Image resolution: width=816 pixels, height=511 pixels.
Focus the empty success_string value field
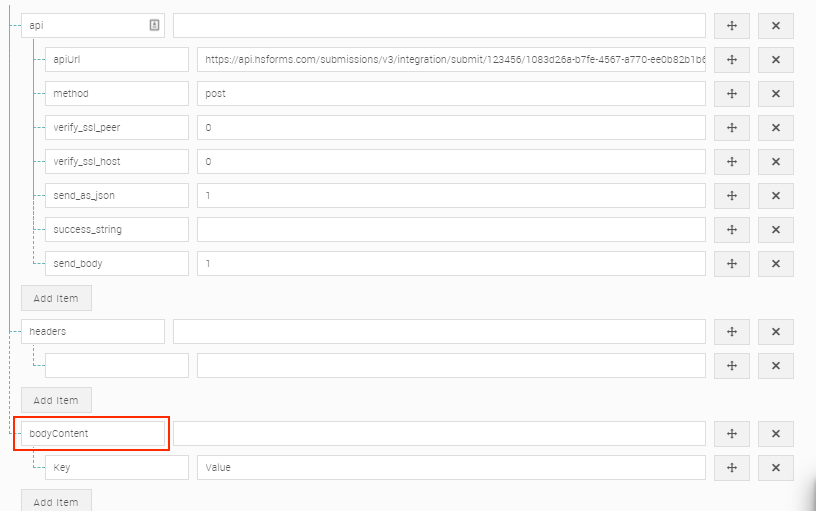[451, 230]
